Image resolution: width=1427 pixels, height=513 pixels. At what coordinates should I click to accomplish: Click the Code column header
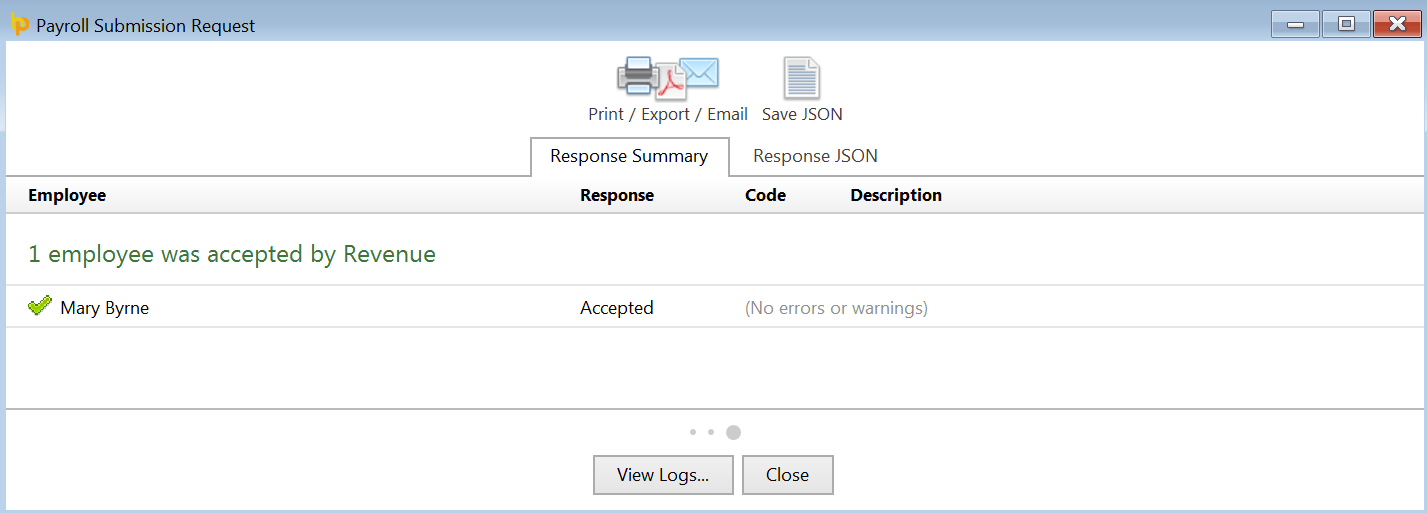[766, 195]
